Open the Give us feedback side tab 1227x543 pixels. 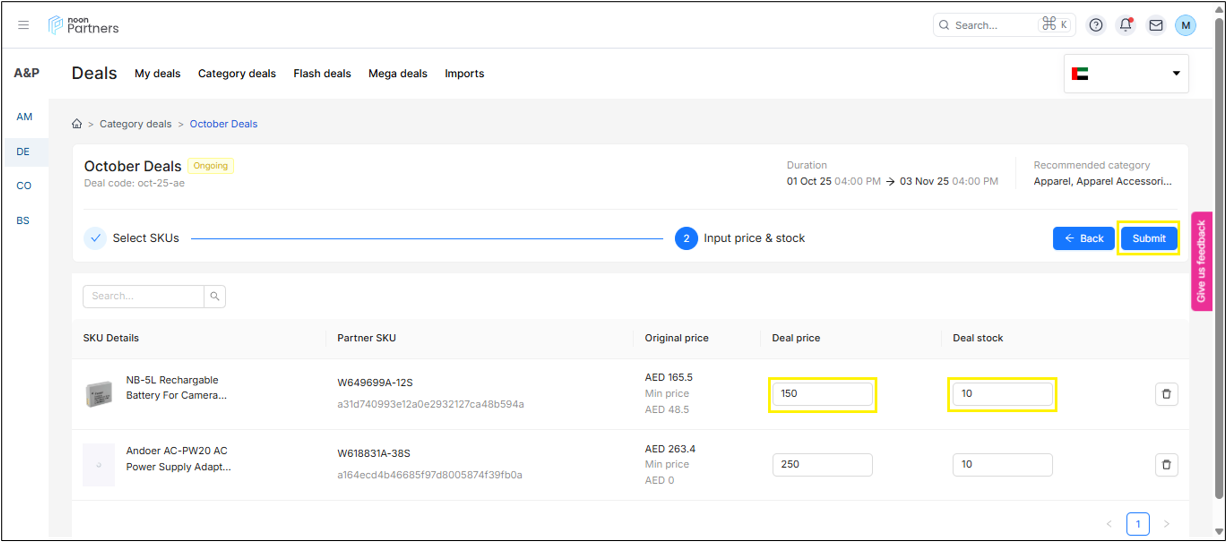click(1202, 261)
